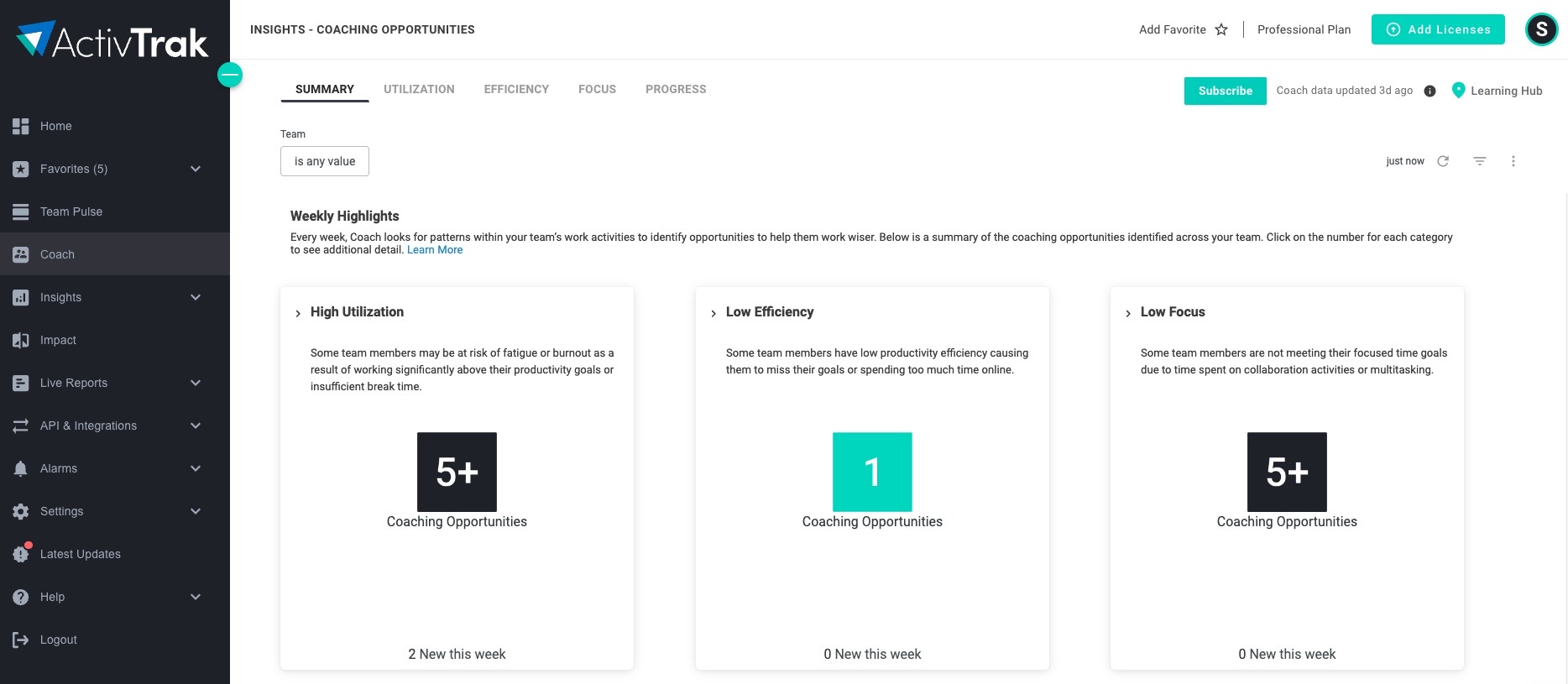Click the Logout exit icon
The image size is (1568, 684).
(21, 640)
